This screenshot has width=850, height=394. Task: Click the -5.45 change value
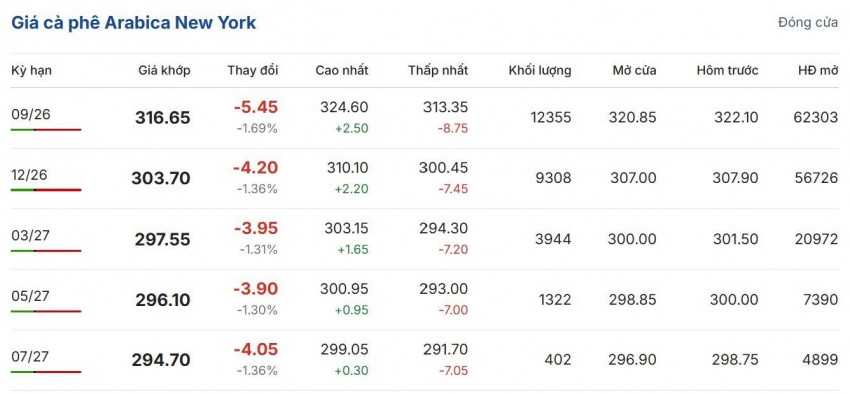point(256,107)
